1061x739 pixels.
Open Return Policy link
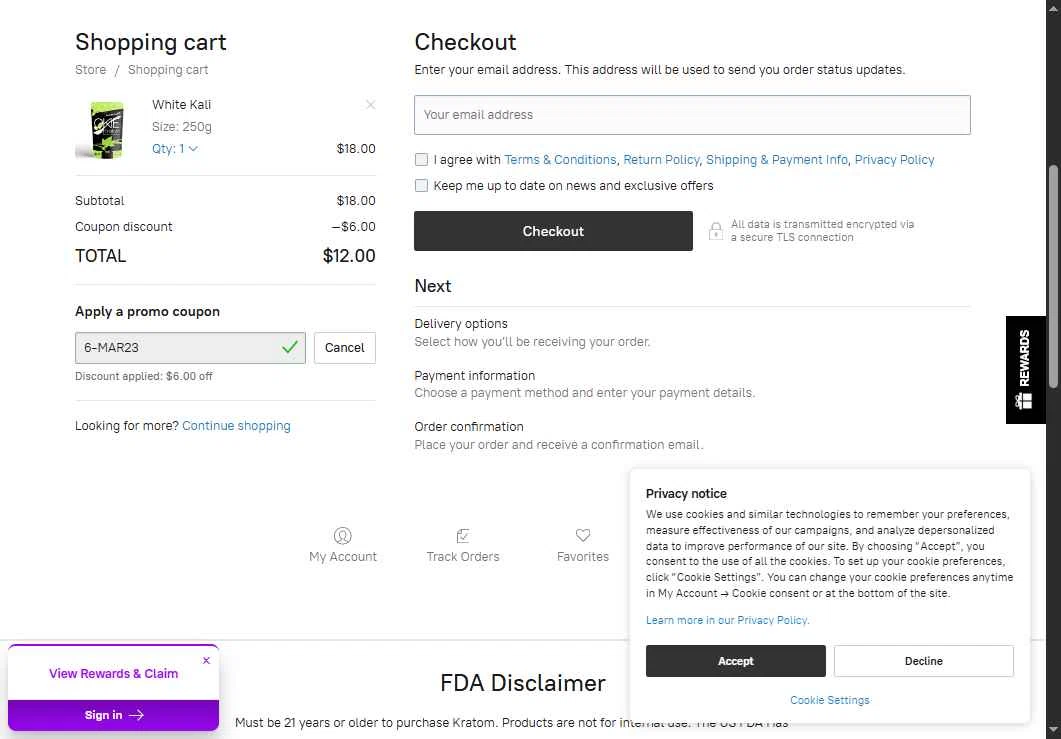pyautogui.click(x=660, y=160)
